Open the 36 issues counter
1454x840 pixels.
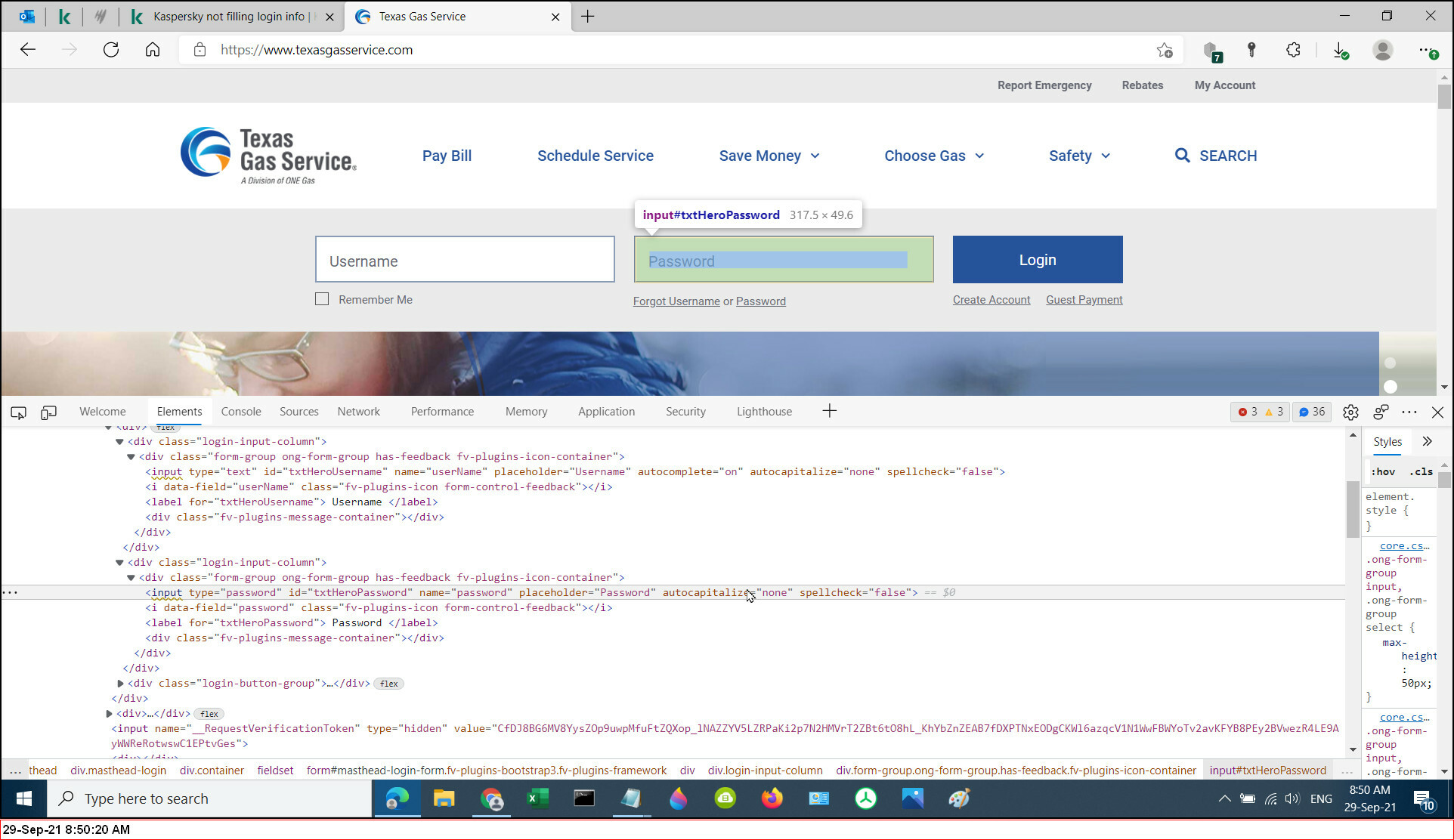(x=1312, y=412)
